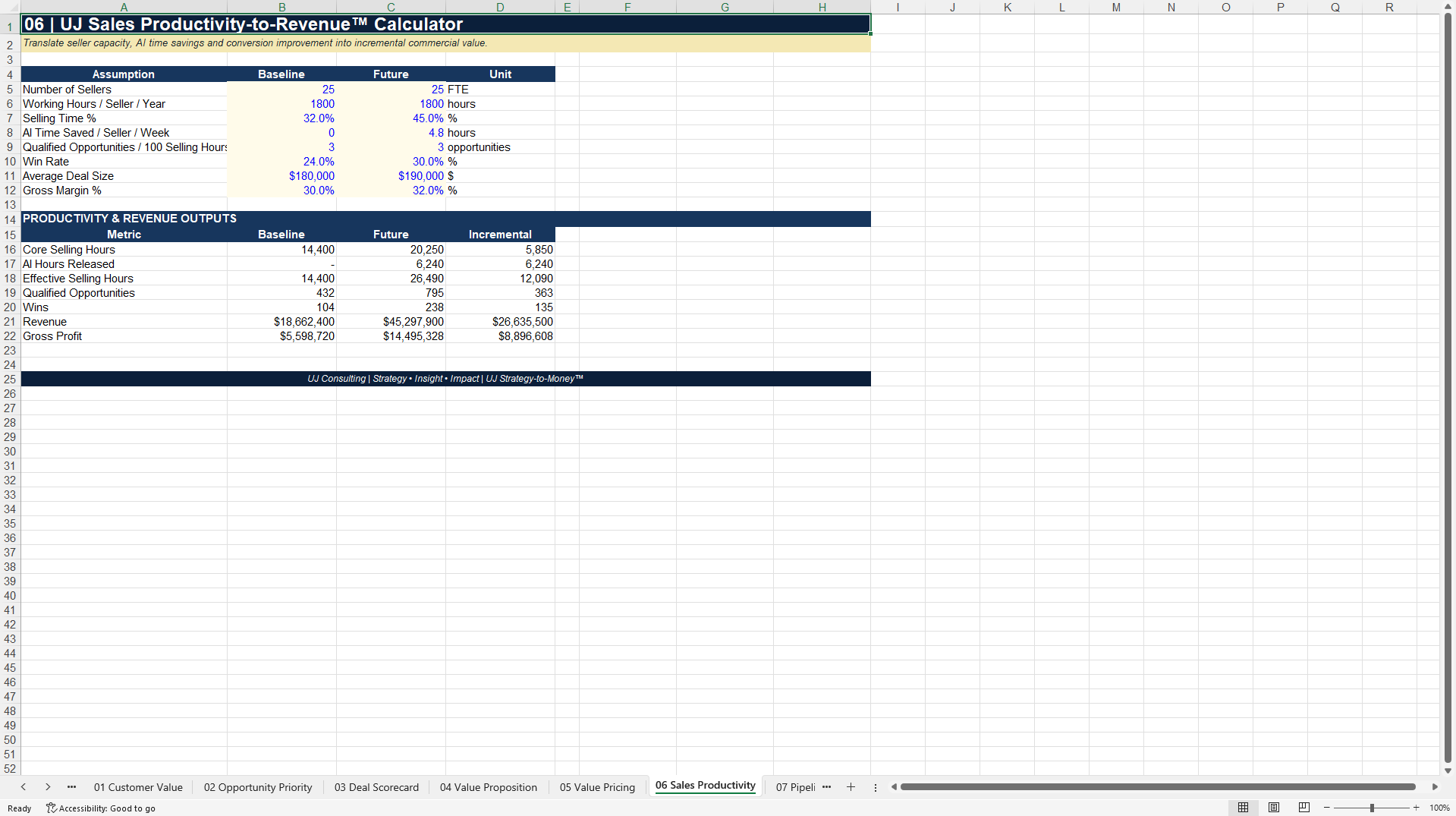Select future Selling Time 45.0% cell
This screenshot has width=1456, height=816.
[391, 118]
